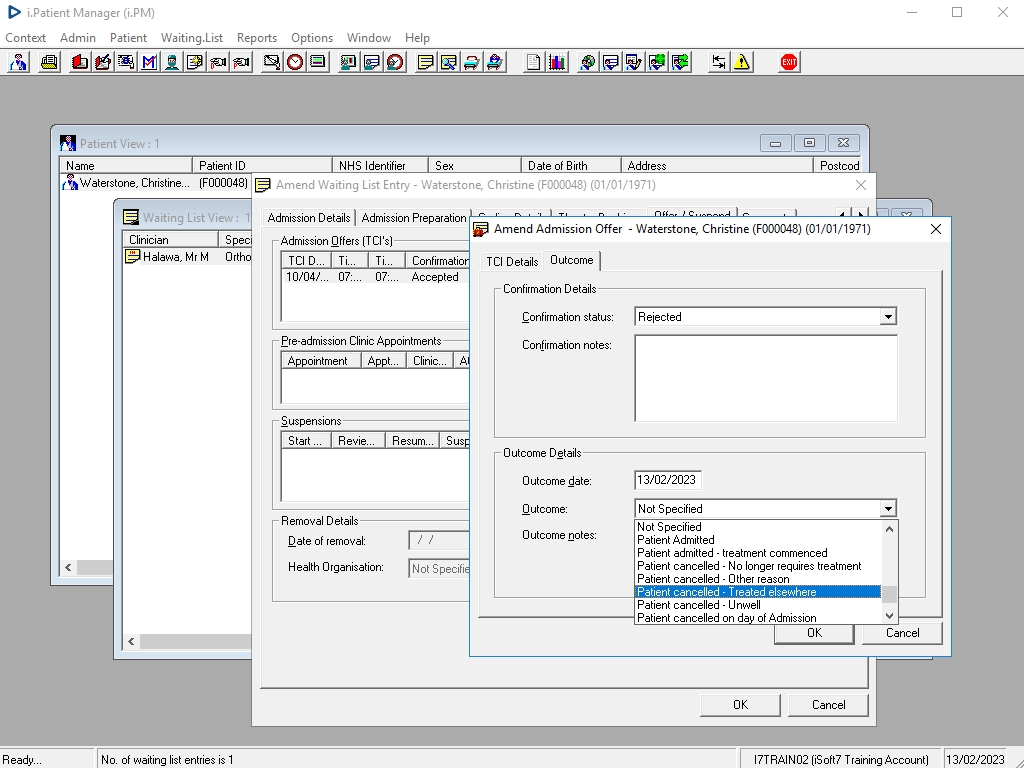Open the Context menu

[25, 38]
